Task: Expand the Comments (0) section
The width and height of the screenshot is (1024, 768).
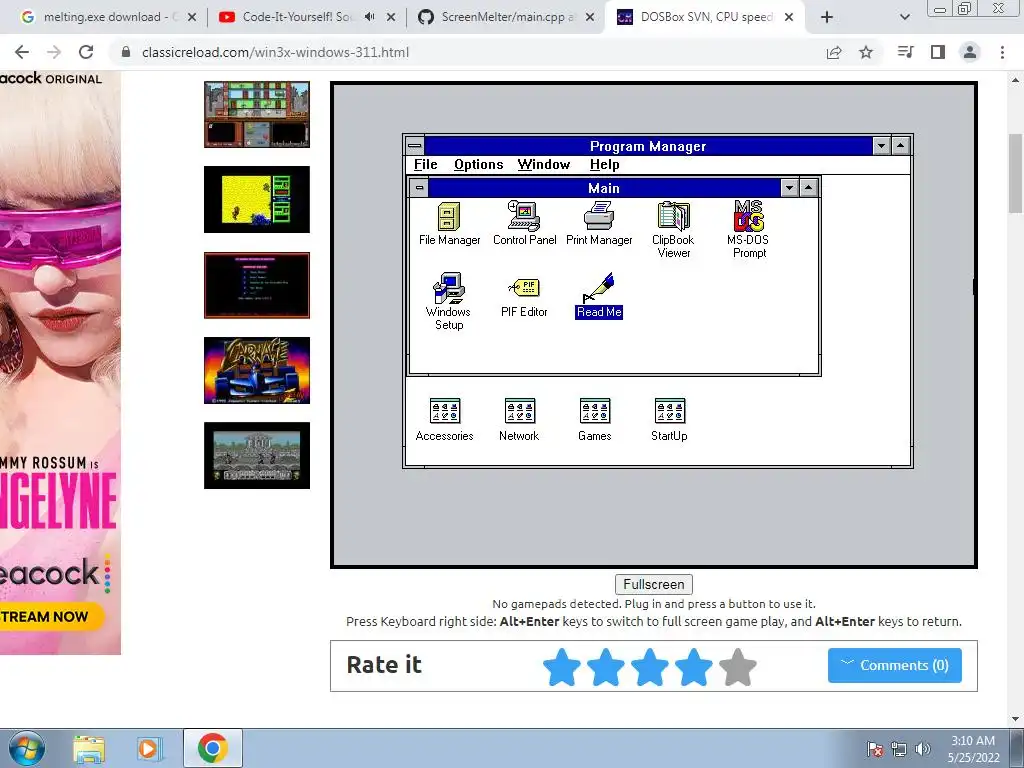Action: tap(895, 665)
